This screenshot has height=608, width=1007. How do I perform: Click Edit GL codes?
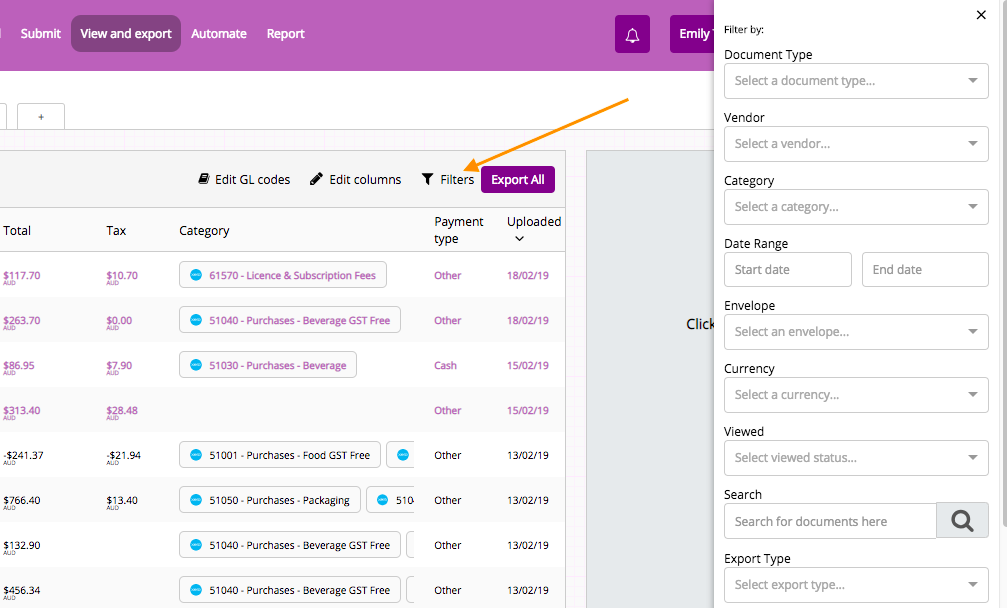244,180
